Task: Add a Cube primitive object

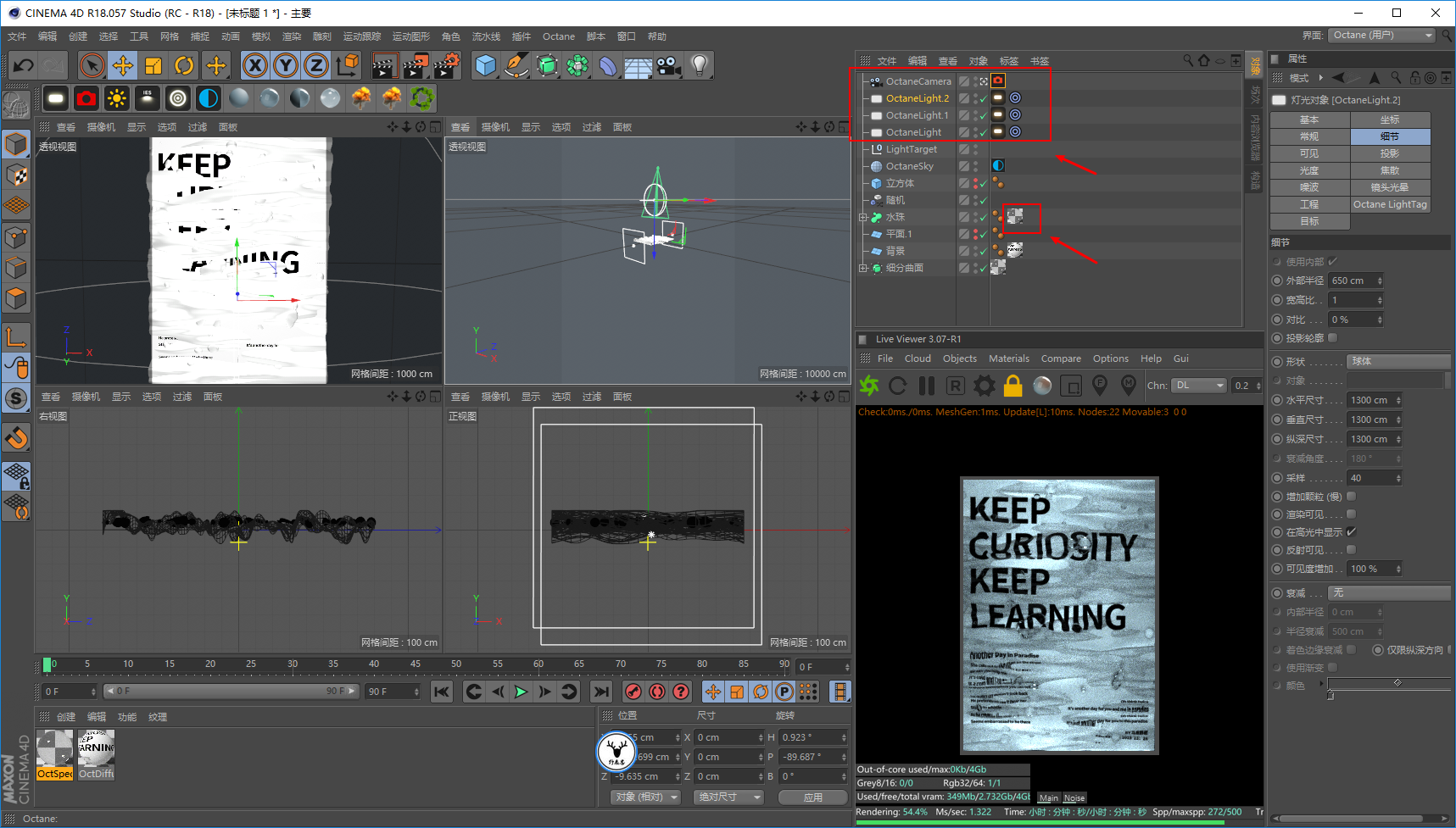Action: 486,65
